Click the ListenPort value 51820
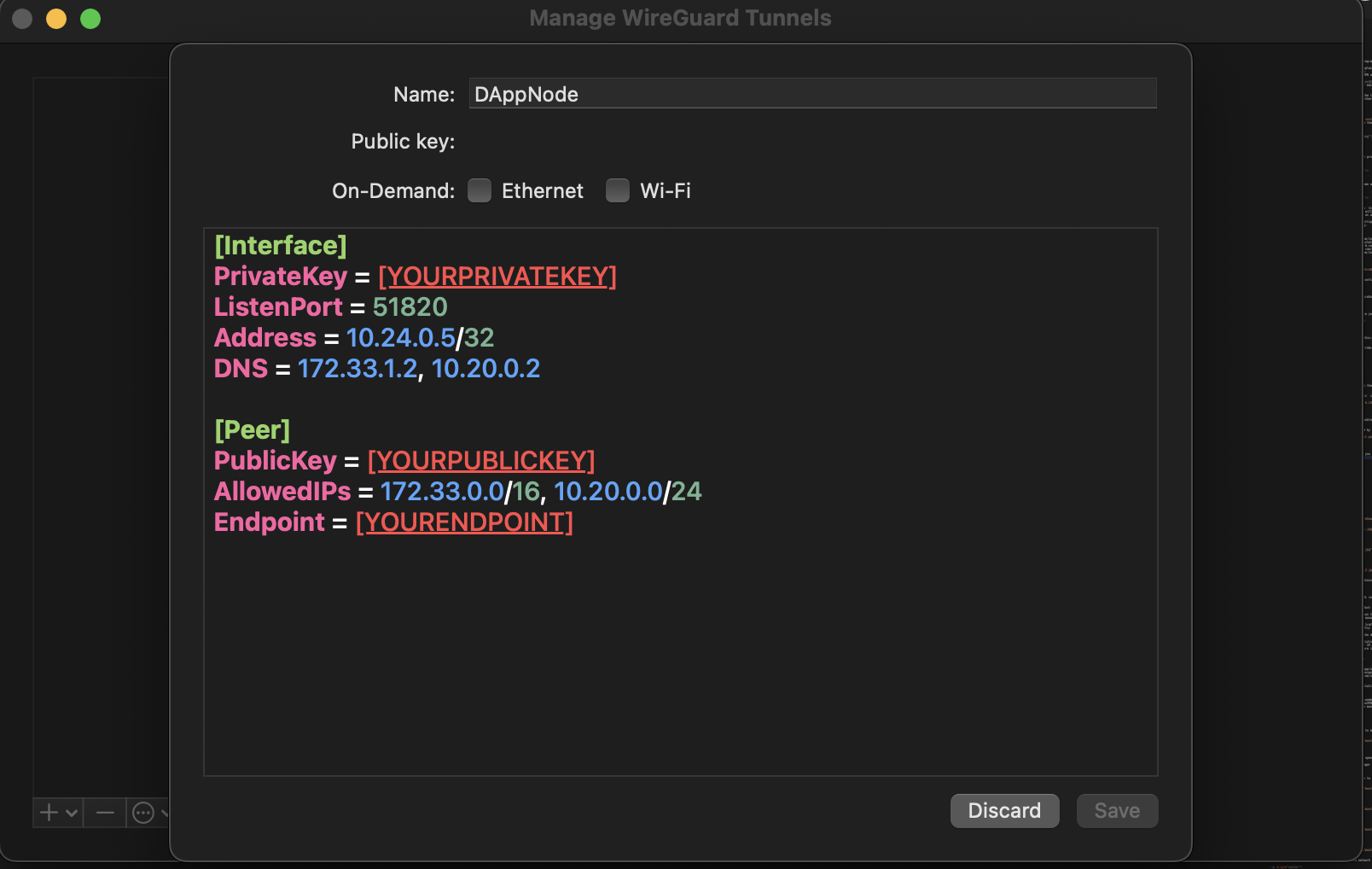 point(410,306)
